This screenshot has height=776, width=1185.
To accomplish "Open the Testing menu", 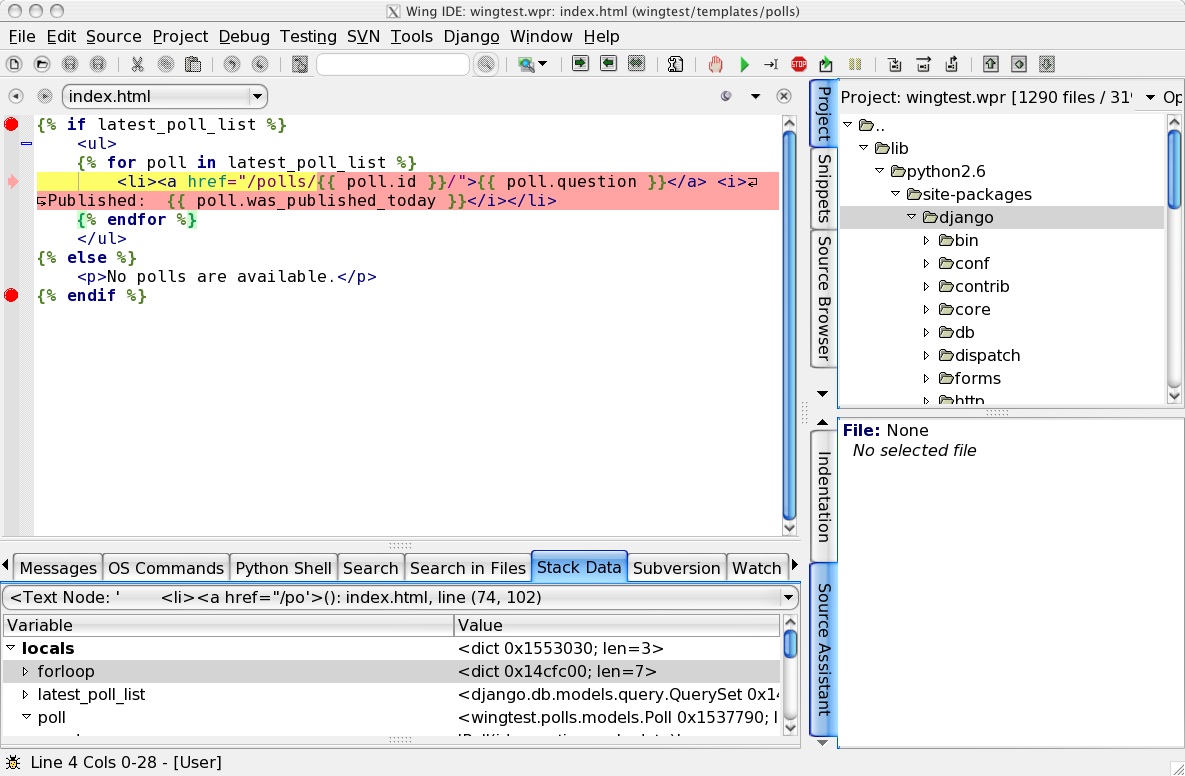I will [308, 36].
